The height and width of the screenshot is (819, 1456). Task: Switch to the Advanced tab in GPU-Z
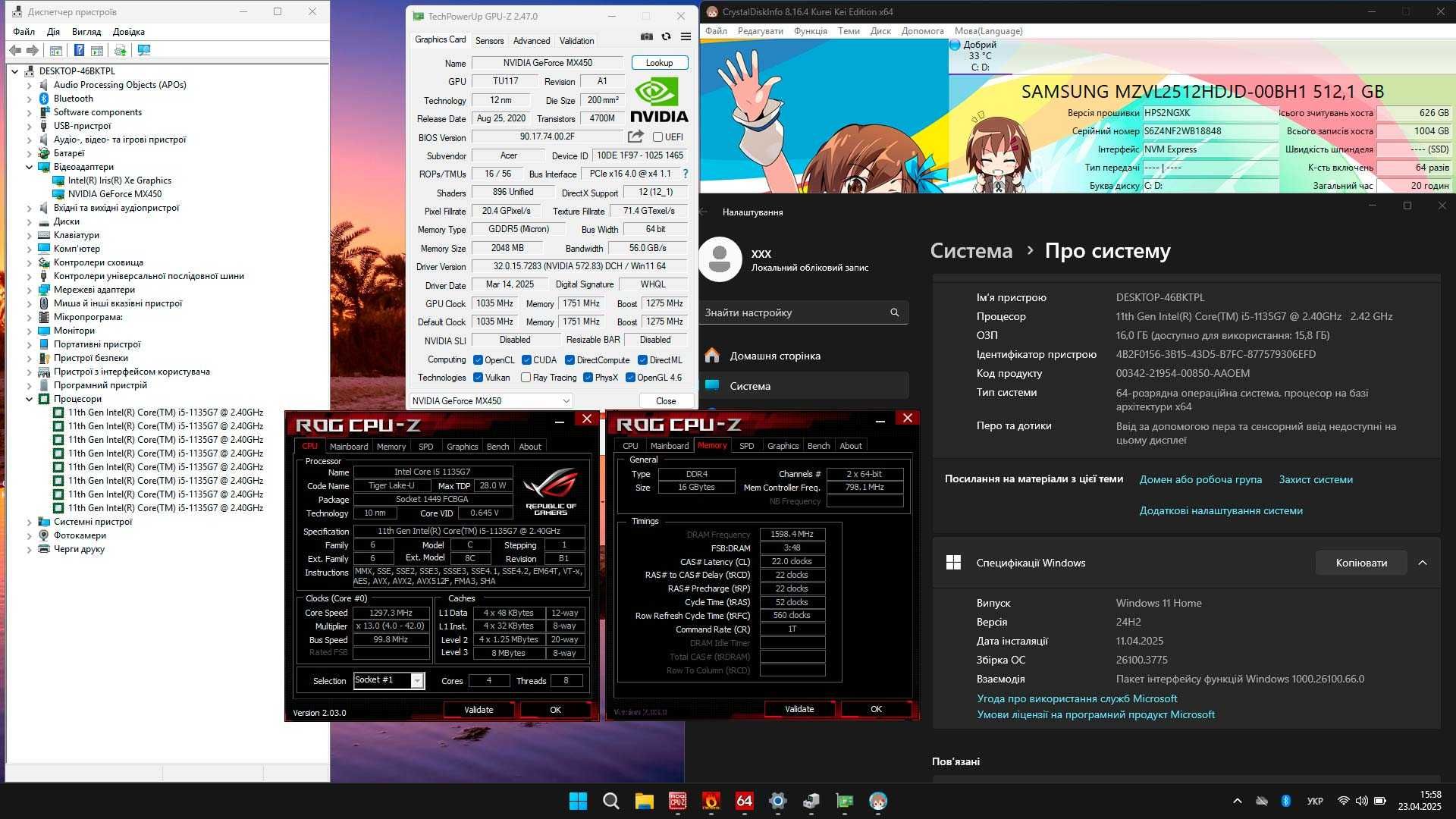pyautogui.click(x=532, y=41)
